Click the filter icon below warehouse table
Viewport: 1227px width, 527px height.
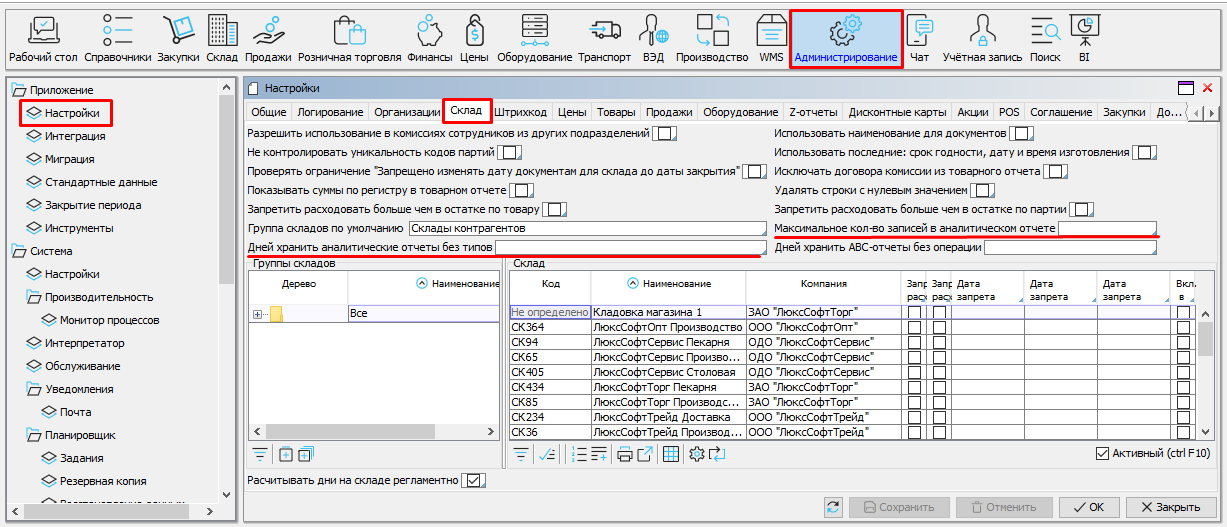(x=521, y=454)
